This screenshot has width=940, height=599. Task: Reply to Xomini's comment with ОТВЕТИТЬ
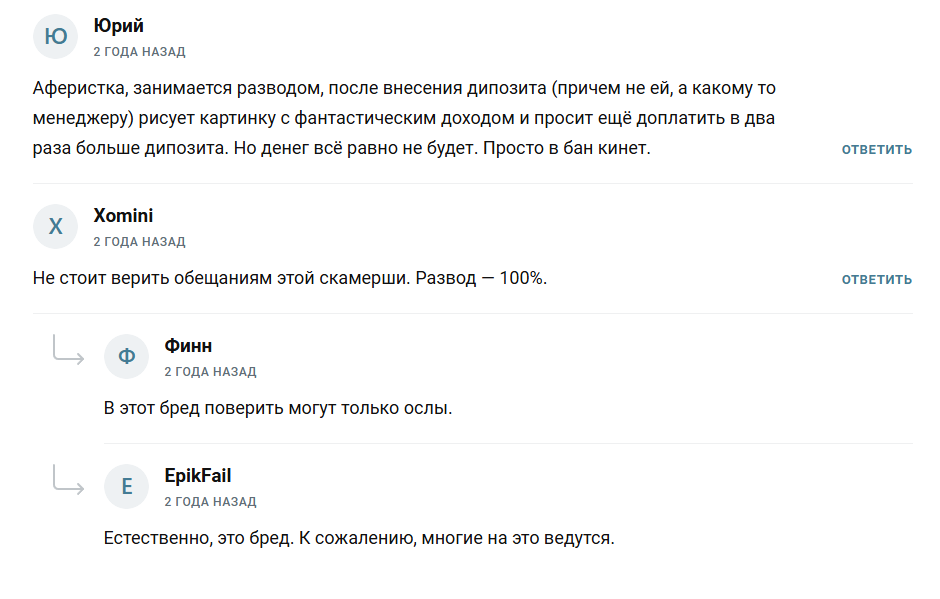[876, 280]
